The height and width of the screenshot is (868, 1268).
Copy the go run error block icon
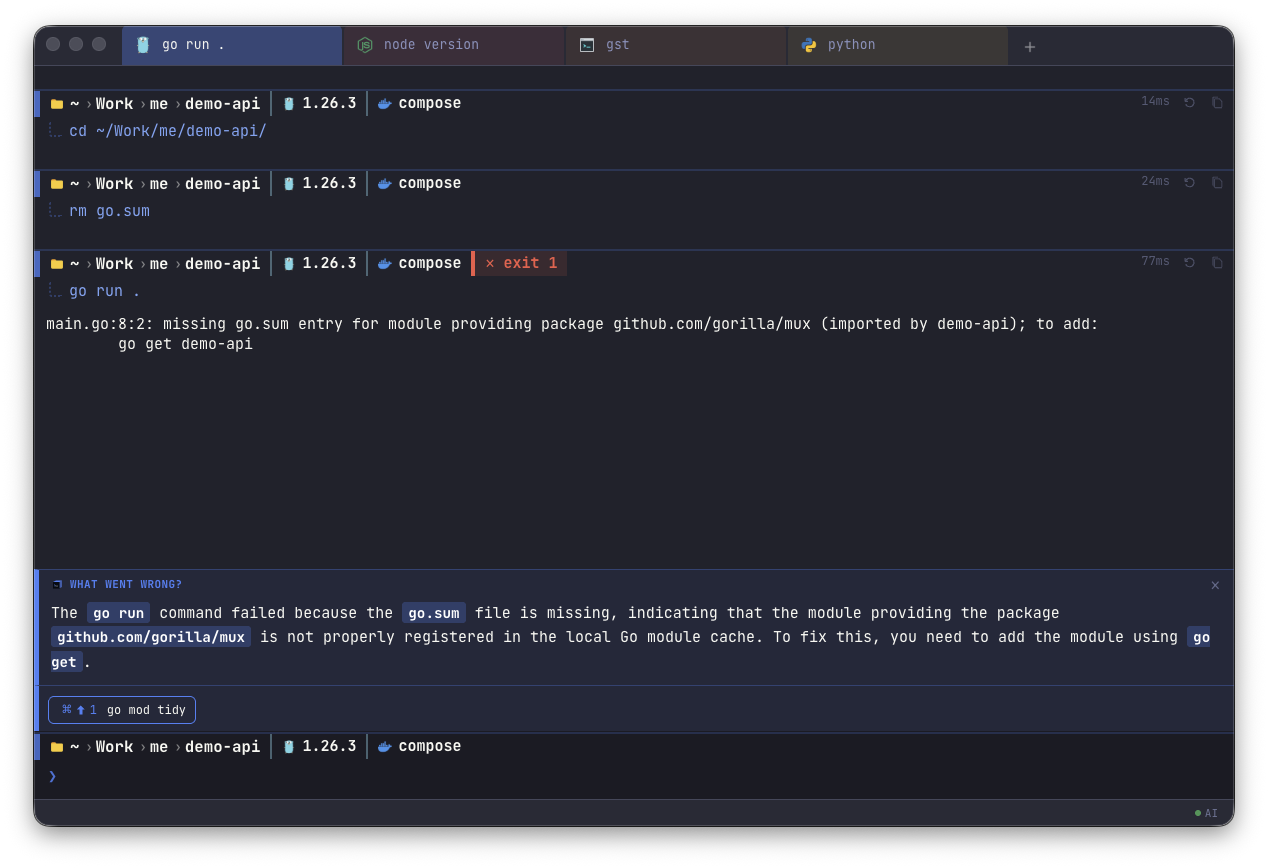click(1217, 262)
